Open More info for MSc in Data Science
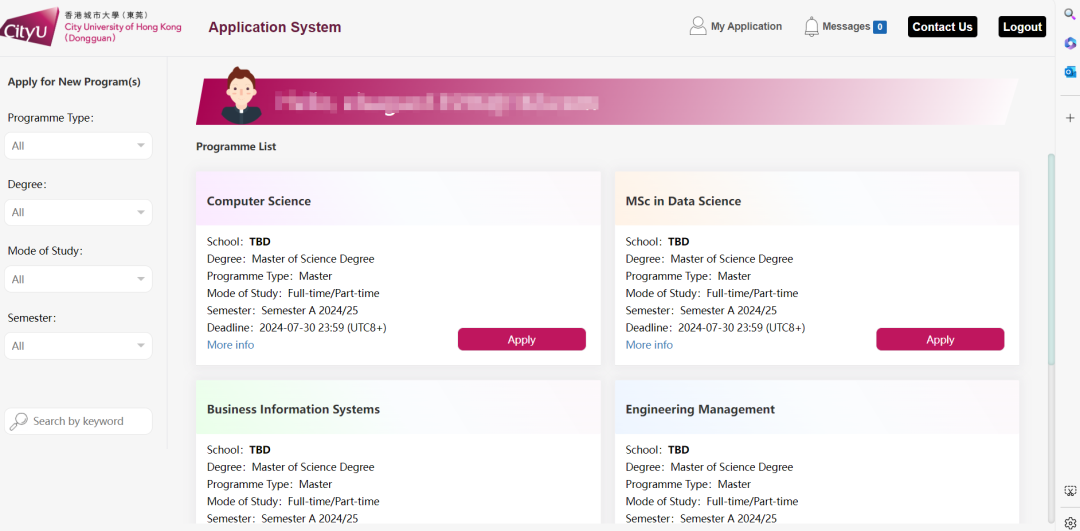The width and height of the screenshot is (1080, 531). pyautogui.click(x=649, y=344)
